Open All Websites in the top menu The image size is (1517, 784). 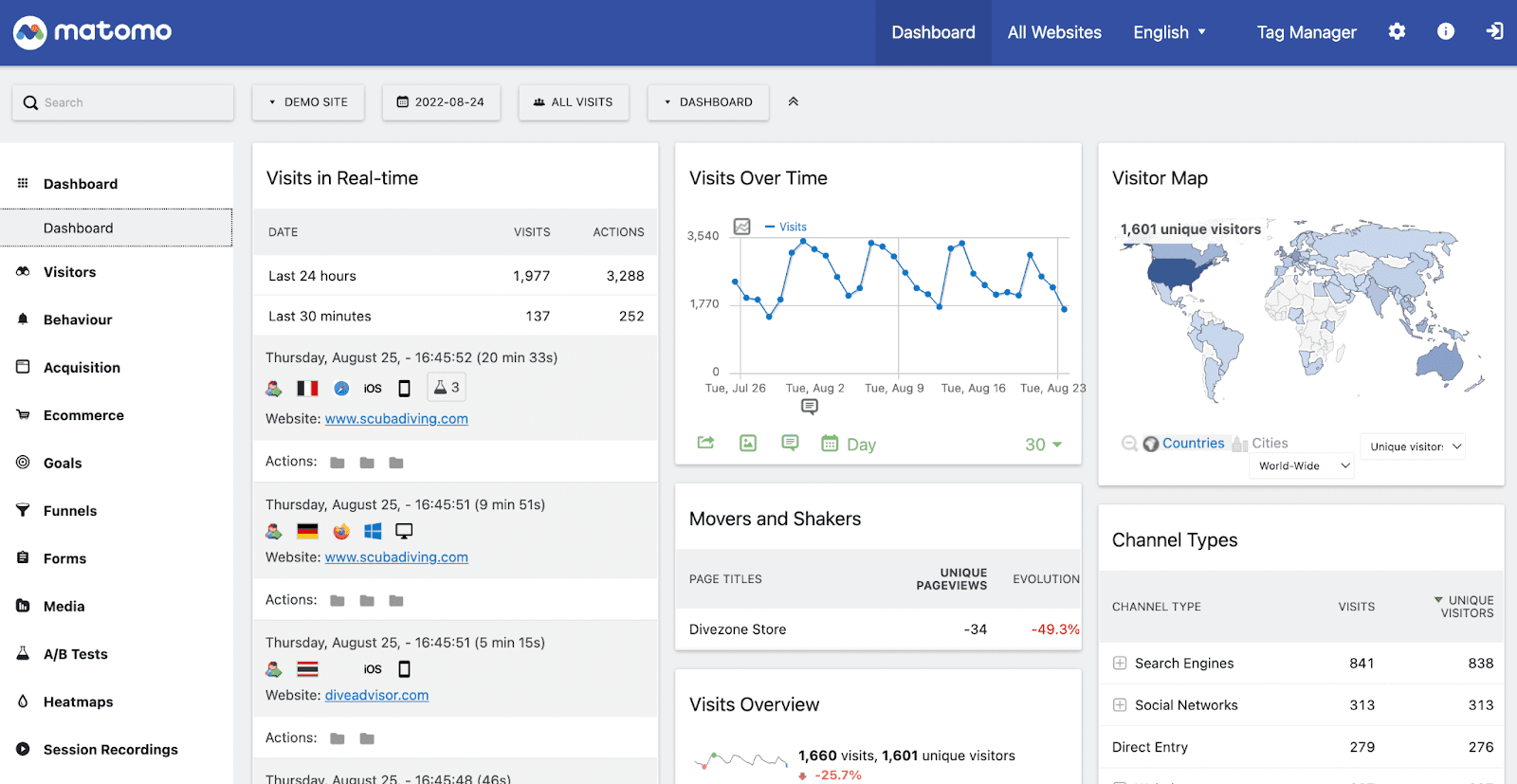1054,32
